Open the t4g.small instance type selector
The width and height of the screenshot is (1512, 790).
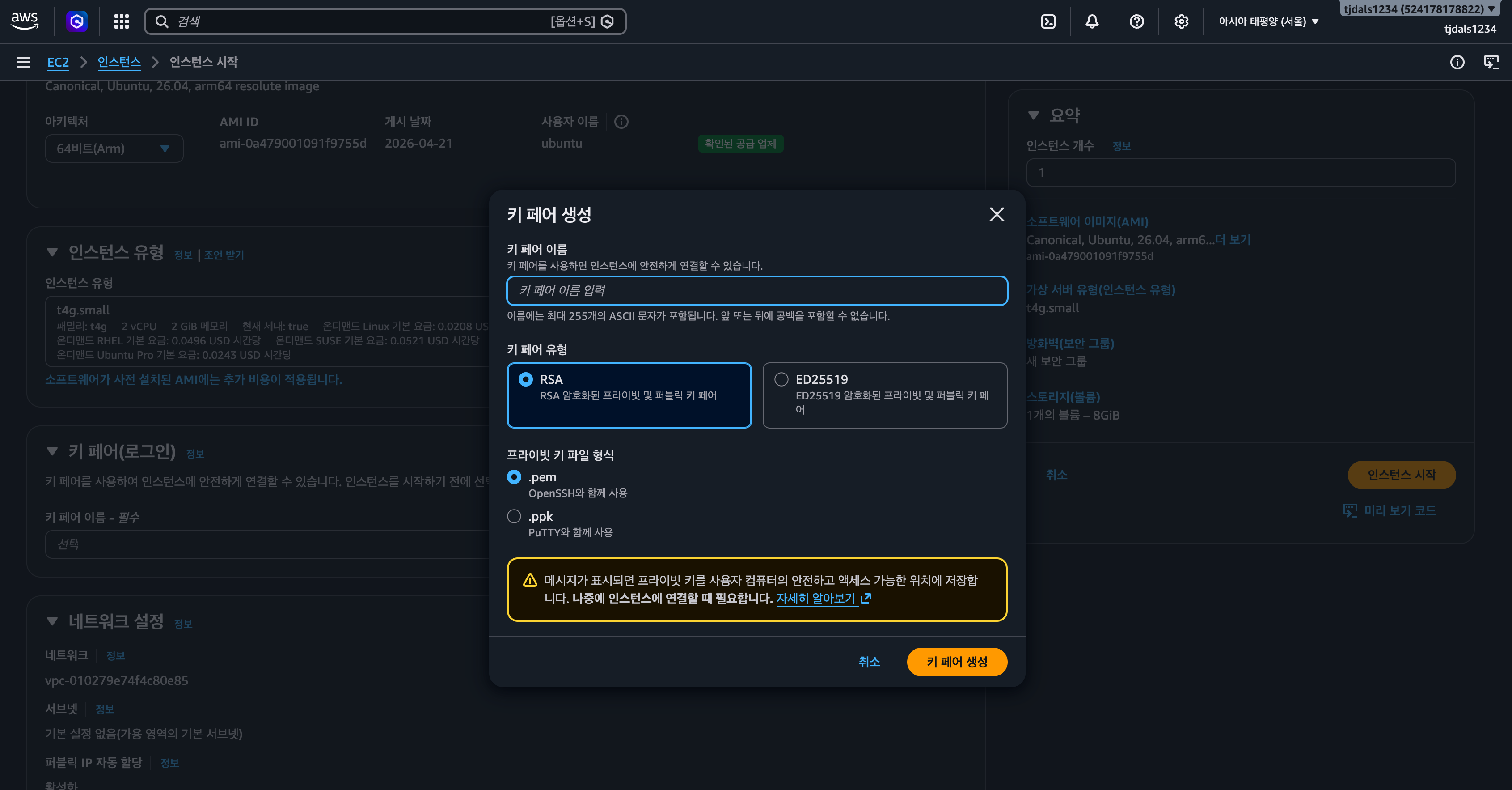267,331
